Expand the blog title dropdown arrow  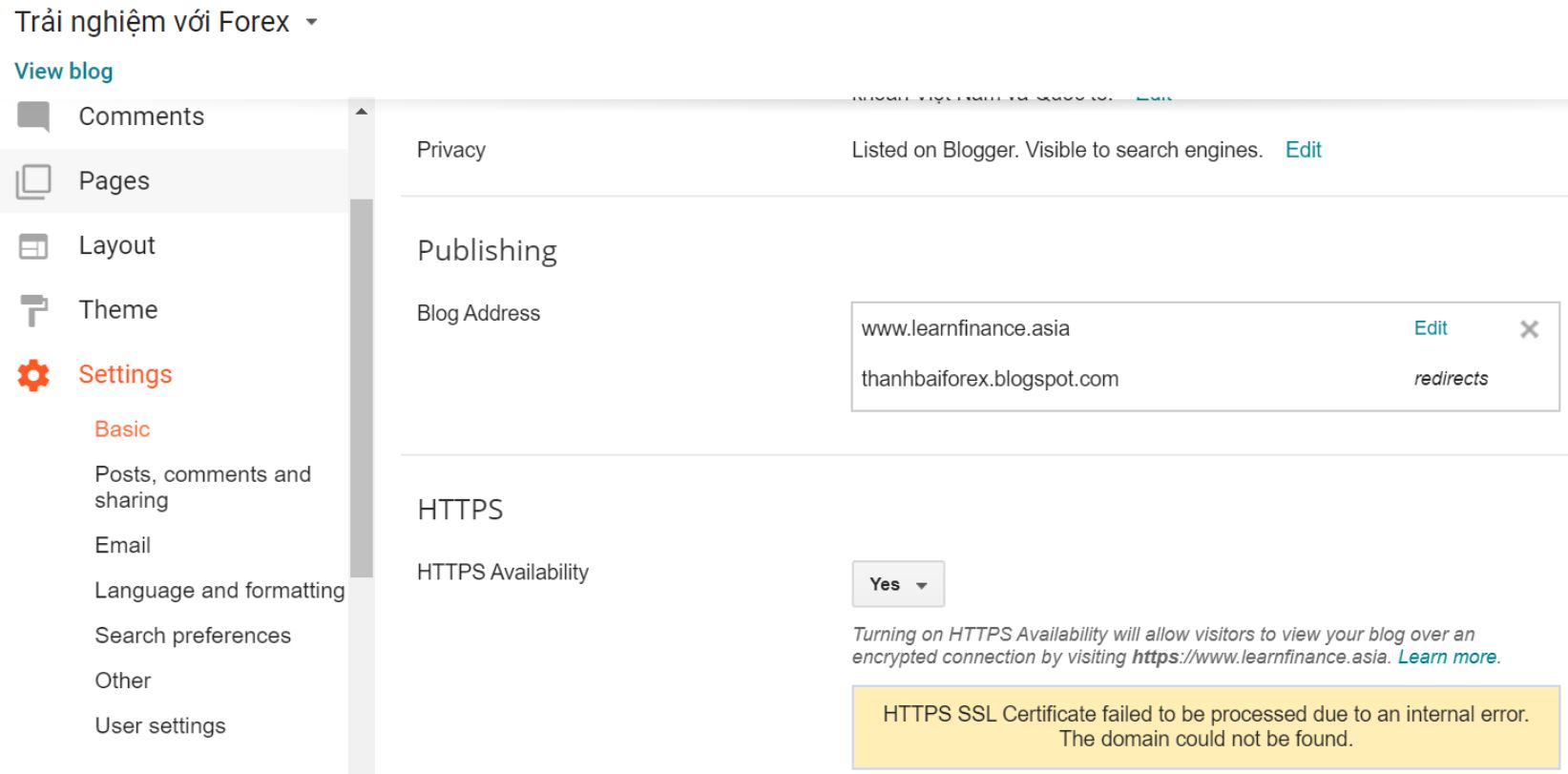point(311,22)
